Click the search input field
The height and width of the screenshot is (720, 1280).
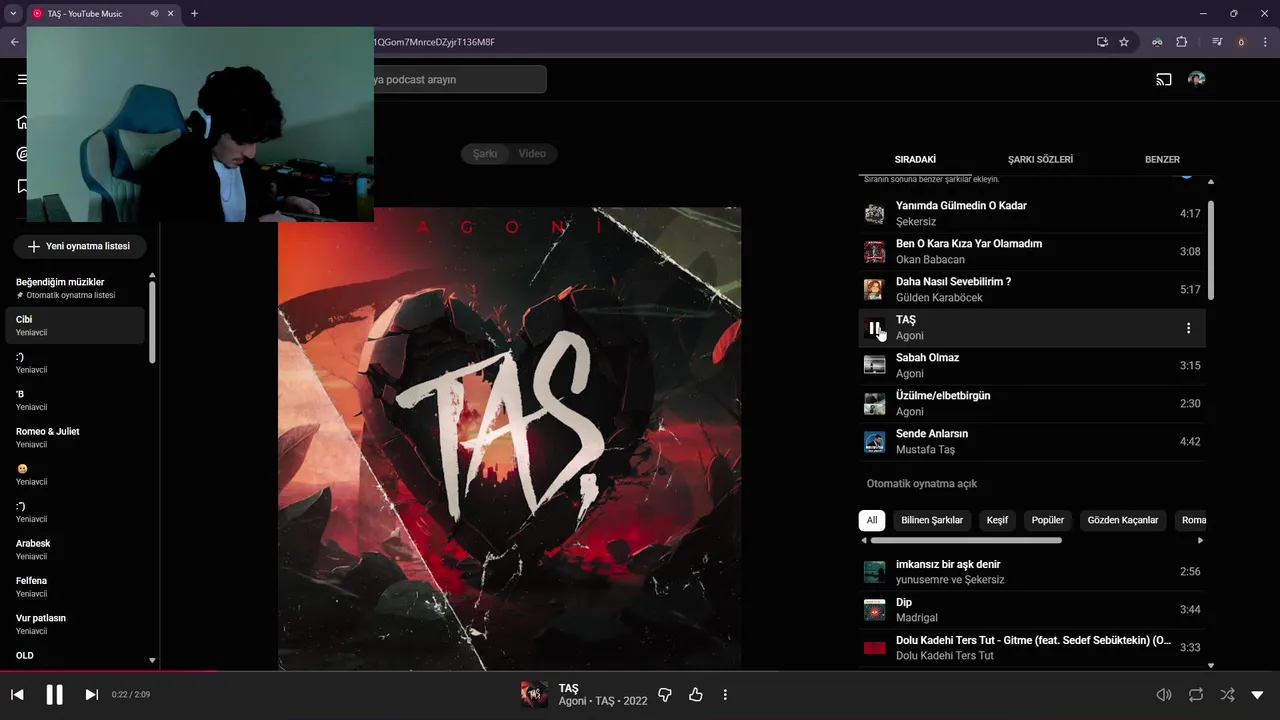coord(460,79)
